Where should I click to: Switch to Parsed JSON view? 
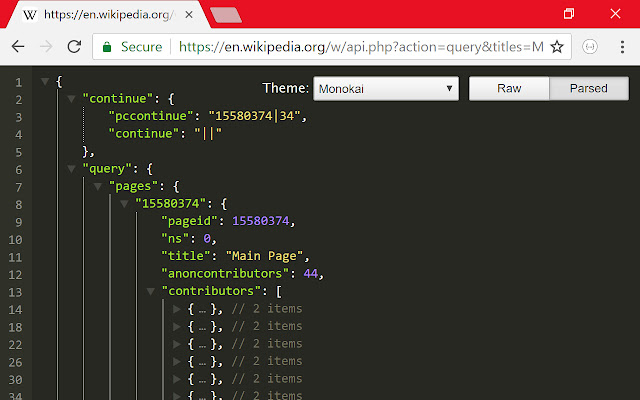point(589,88)
